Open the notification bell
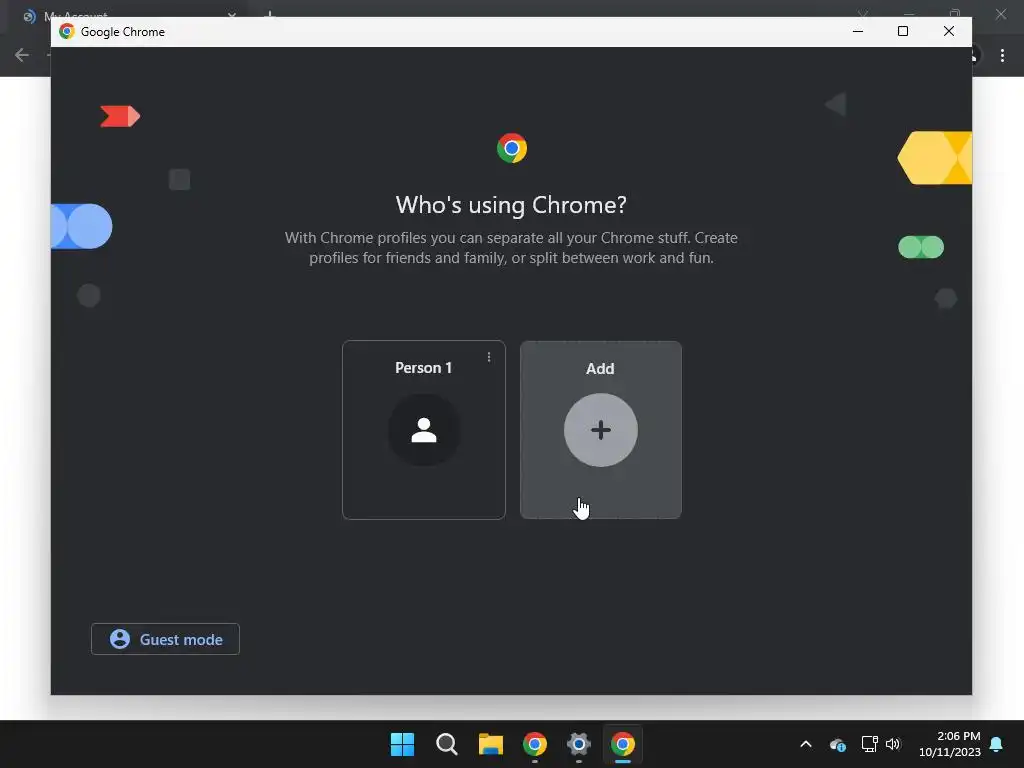1024x768 pixels. click(997, 744)
